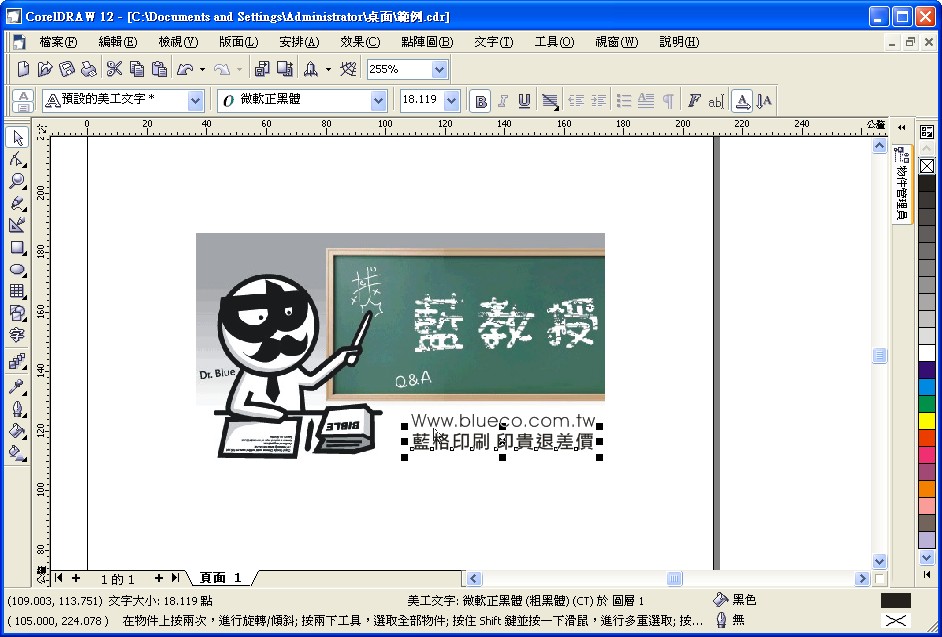Click the vertical scrollbar down arrow
This screenshot has height=637, width=942.
[x=879, y=561]
